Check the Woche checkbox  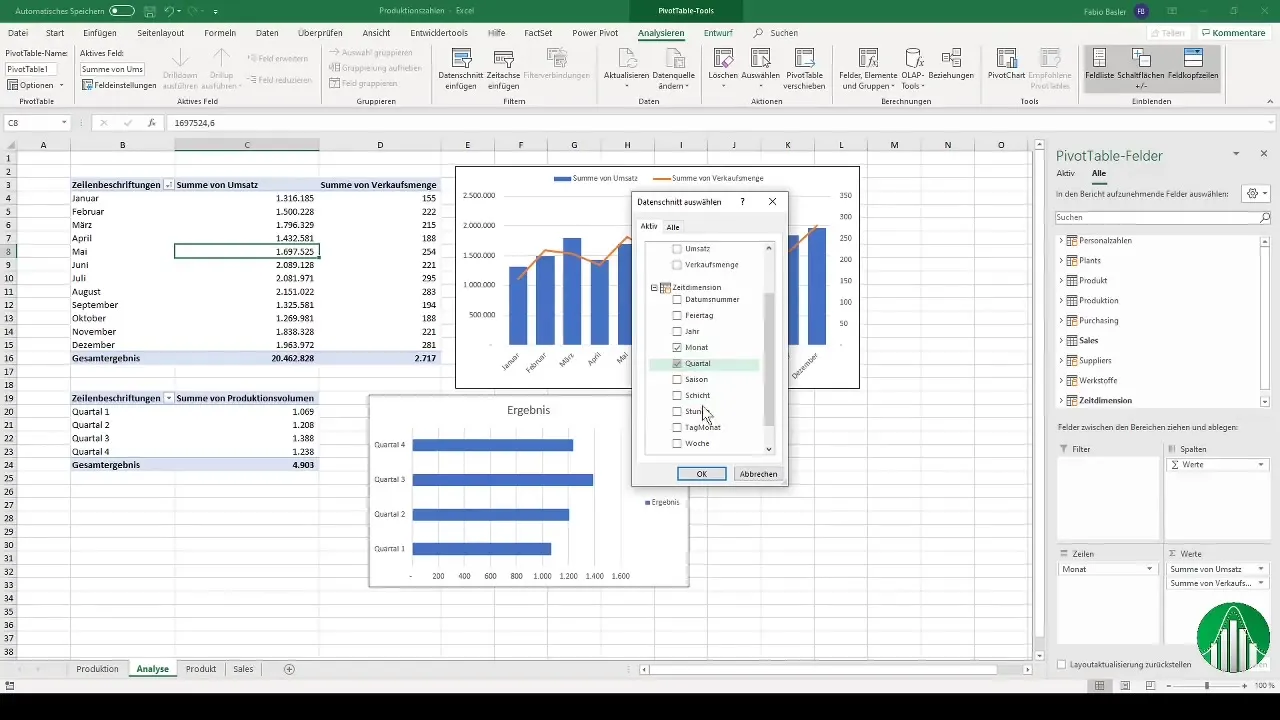tap(677, 443)
